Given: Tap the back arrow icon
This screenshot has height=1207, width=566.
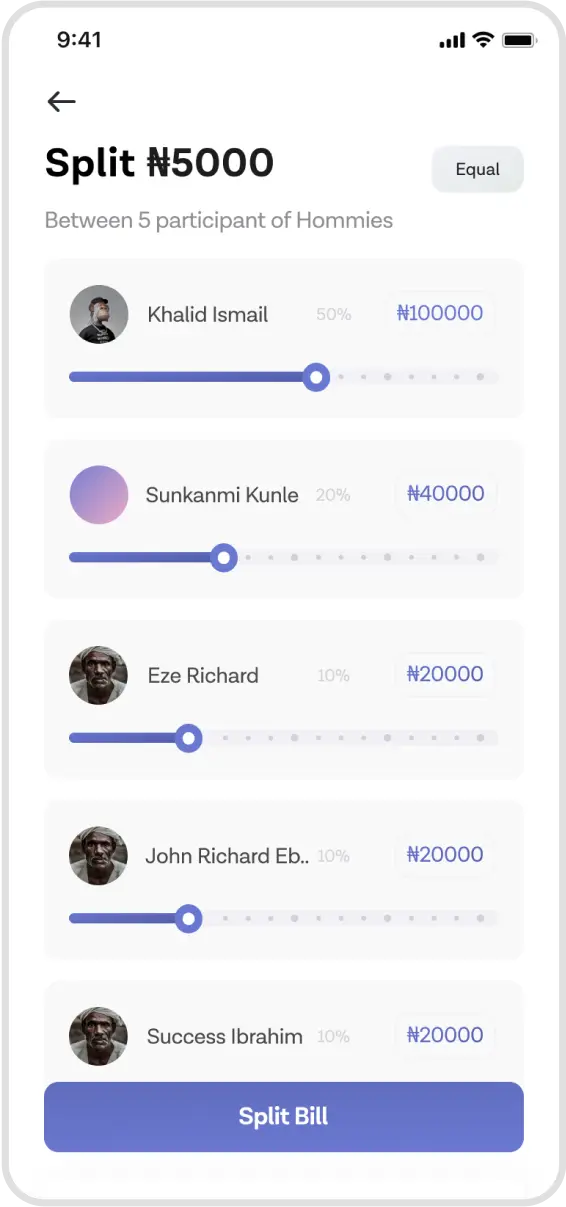Looking at the screenshot, I should tap(62, 101).
